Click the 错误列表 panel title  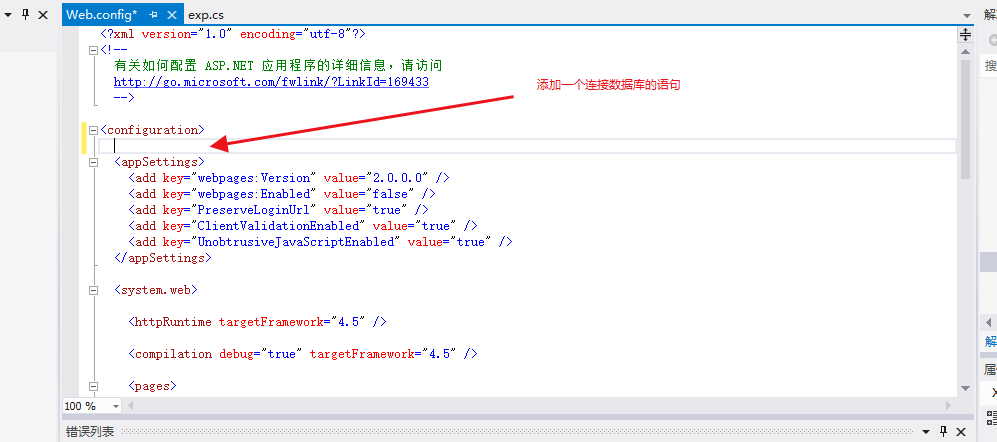(x=90, y=432)
